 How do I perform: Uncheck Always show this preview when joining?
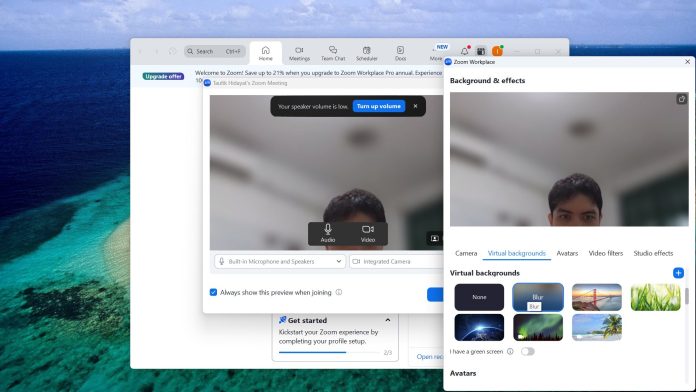point(213,292)
